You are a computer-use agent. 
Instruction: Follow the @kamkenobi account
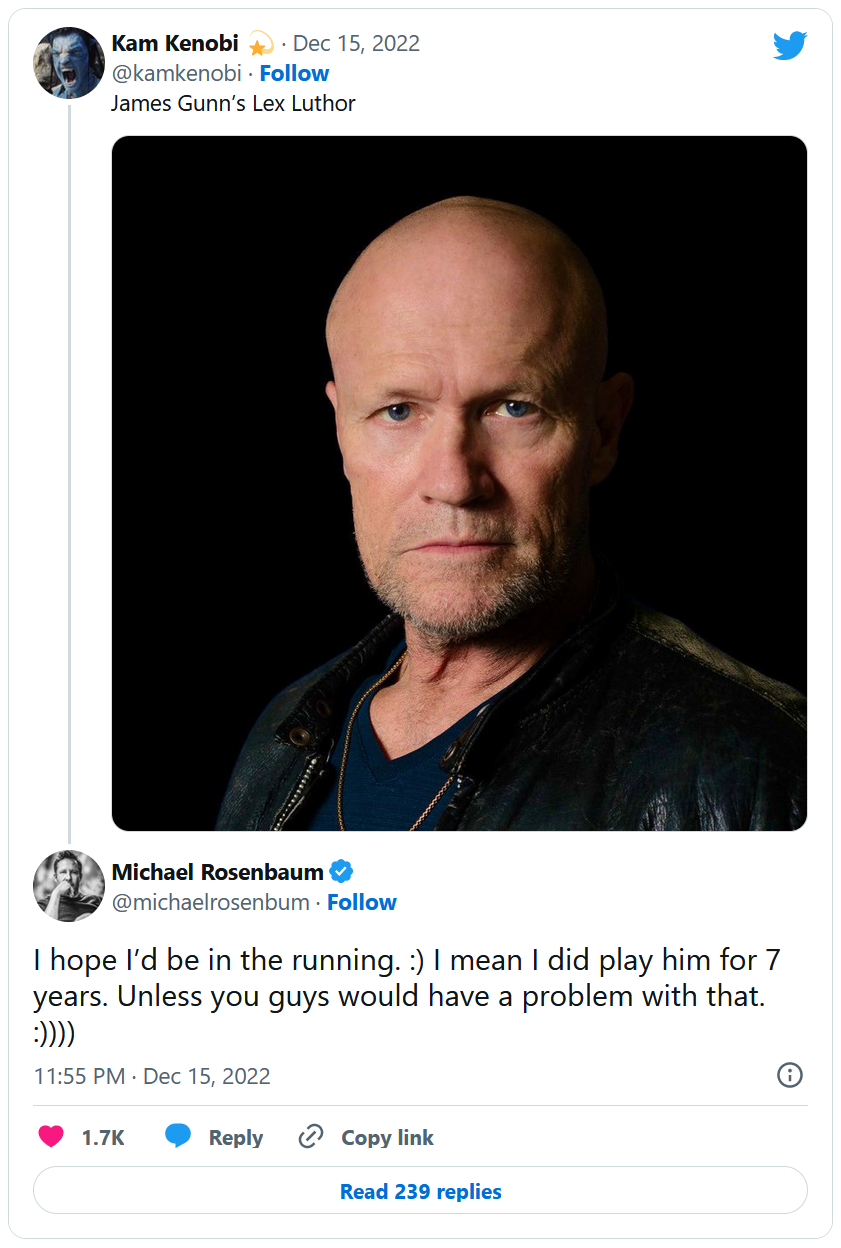coord(294,73)
